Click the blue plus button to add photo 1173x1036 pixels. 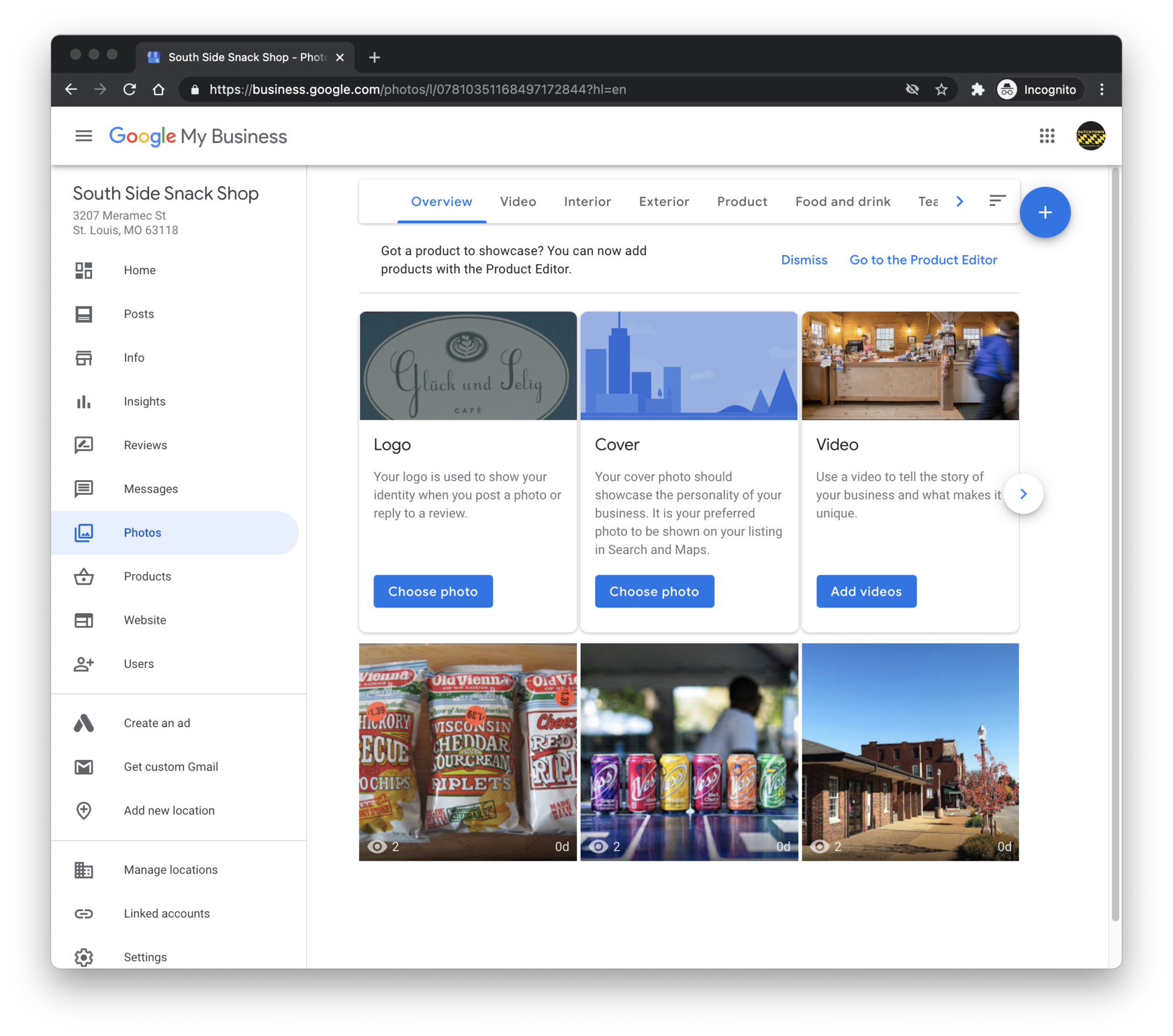point(1045,211)
